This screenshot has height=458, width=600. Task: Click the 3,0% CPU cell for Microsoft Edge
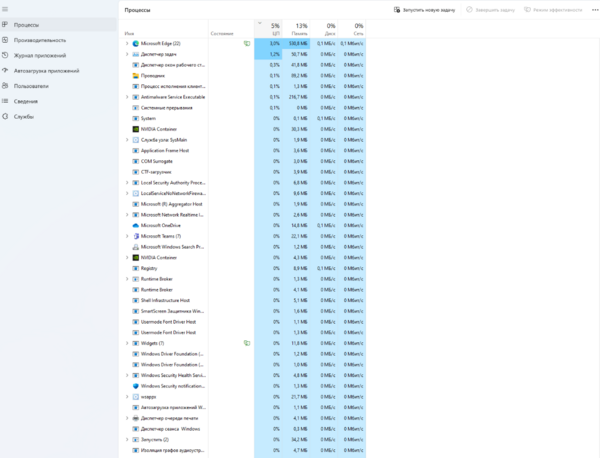coord(268,44)
